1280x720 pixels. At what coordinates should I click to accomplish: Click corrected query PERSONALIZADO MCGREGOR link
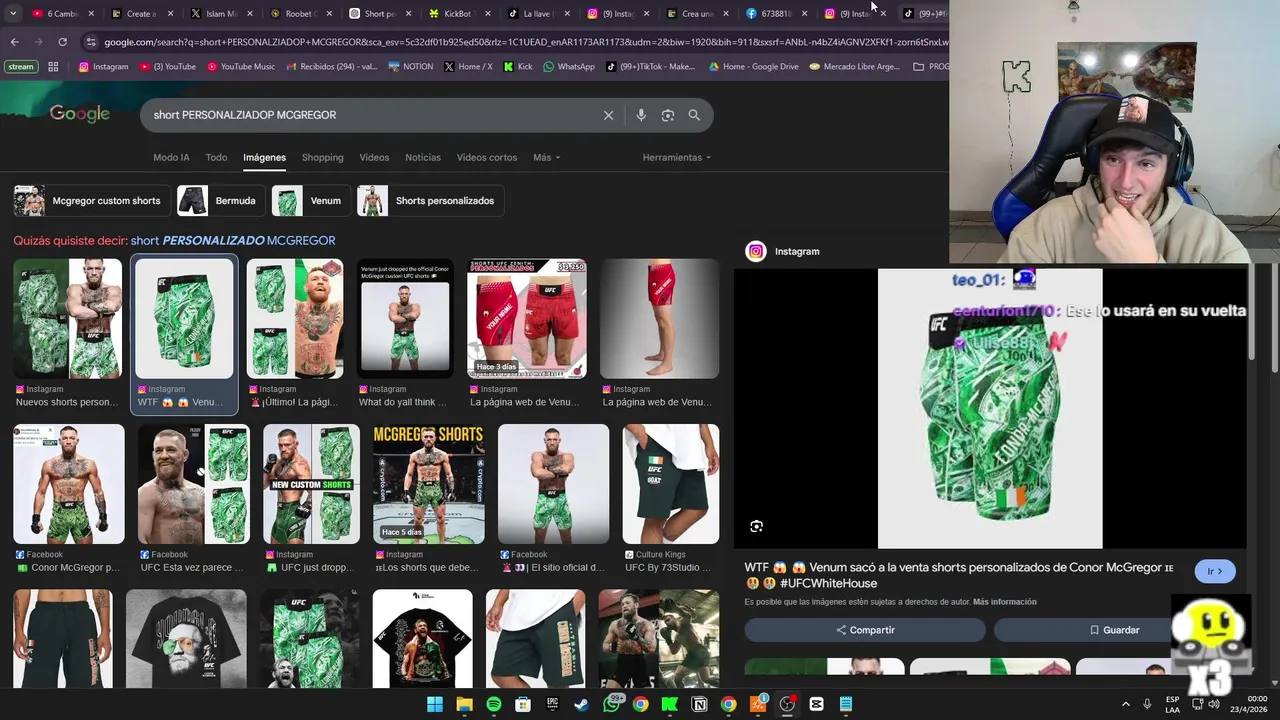pos(233,241)
